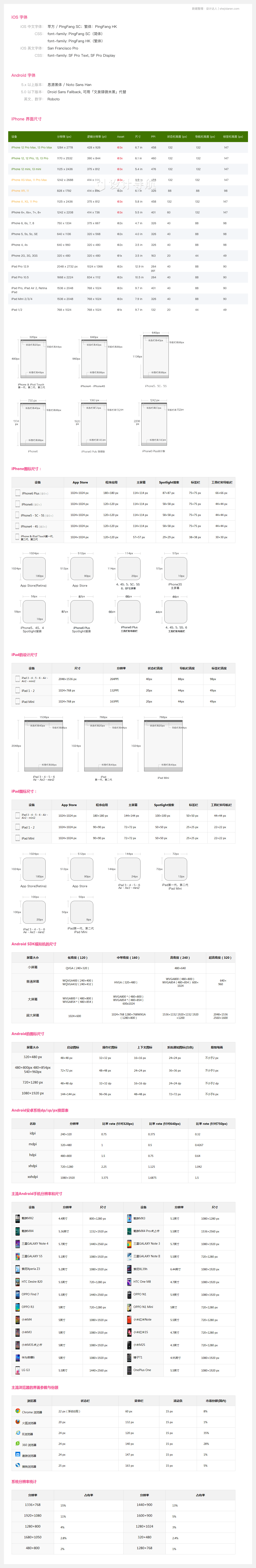
Task: Click the "主流Android手机分辨率和尺寸" heading
Action: pos(37,1194)
